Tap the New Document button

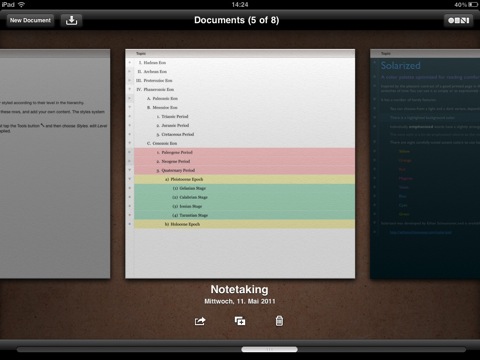[30, 20]
